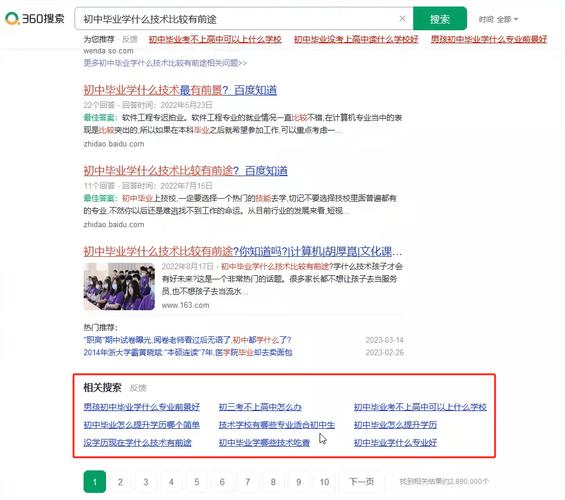Open hot news "职高"期中试卷曝光
The width and height of the screenshot is (565, 500).
point(187,340)
